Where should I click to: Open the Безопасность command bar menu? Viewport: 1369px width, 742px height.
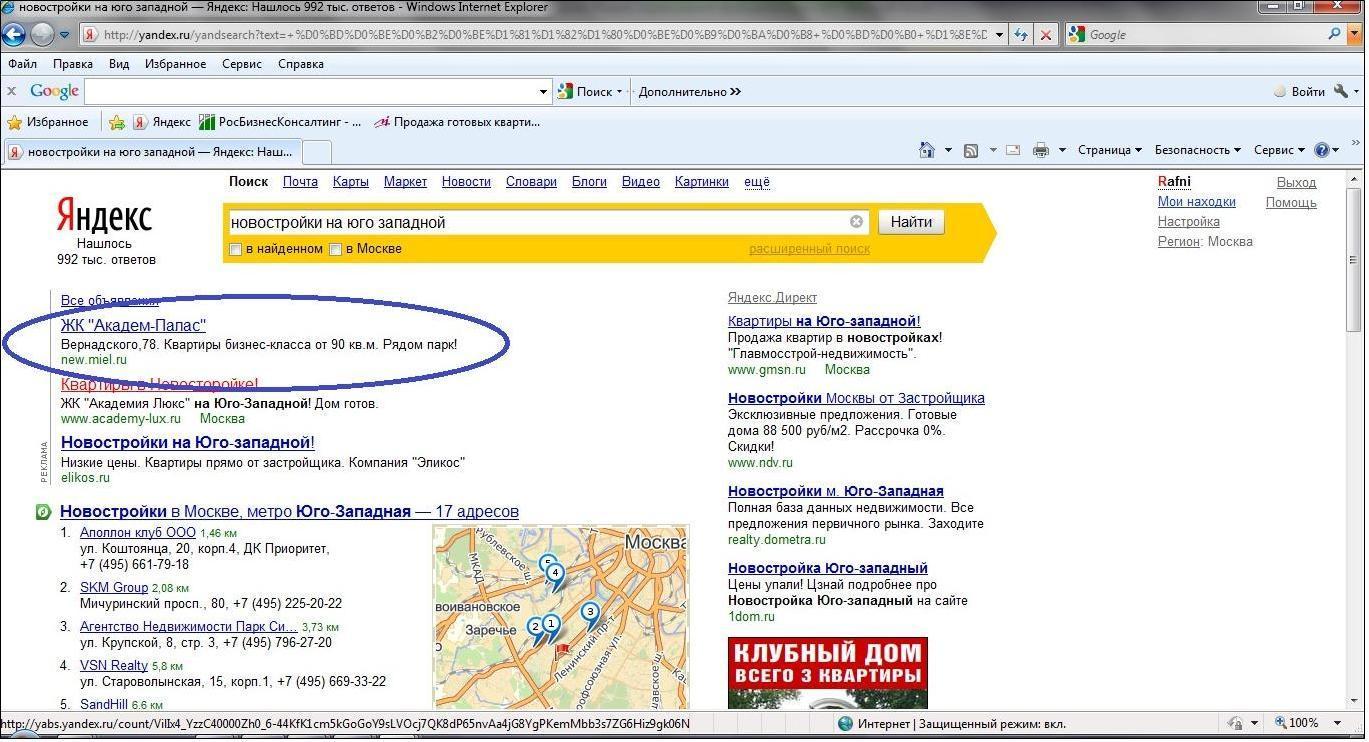coord(1197,150)
